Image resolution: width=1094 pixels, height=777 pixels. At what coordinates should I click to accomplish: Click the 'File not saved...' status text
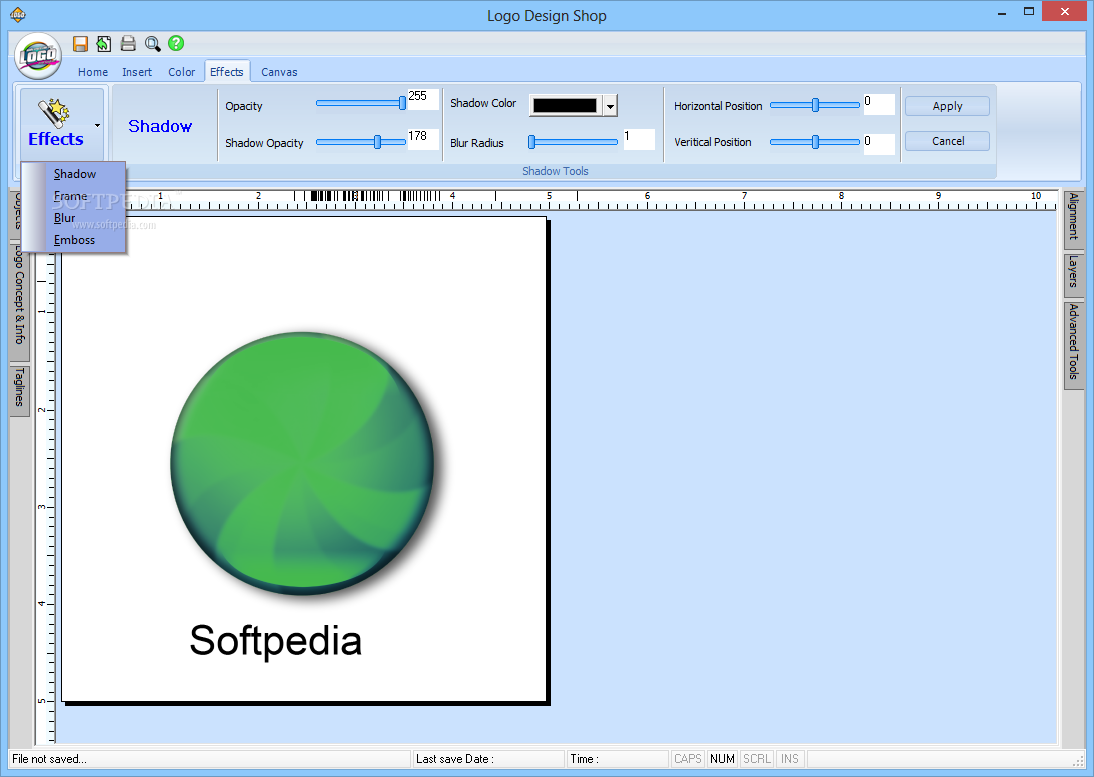click(x=49, y=759)
